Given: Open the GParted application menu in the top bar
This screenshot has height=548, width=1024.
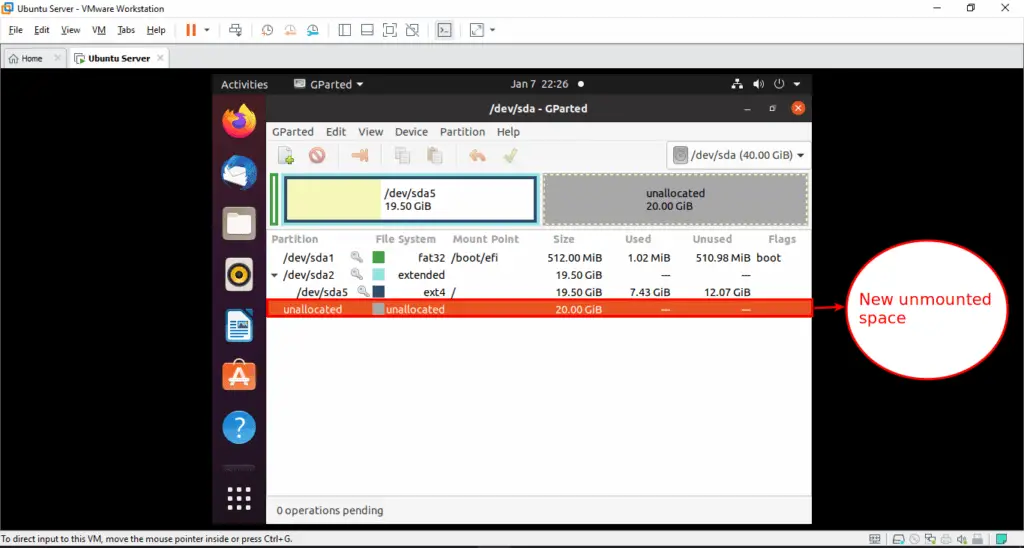Looking at the screenshot, I should tap(328, 84).
